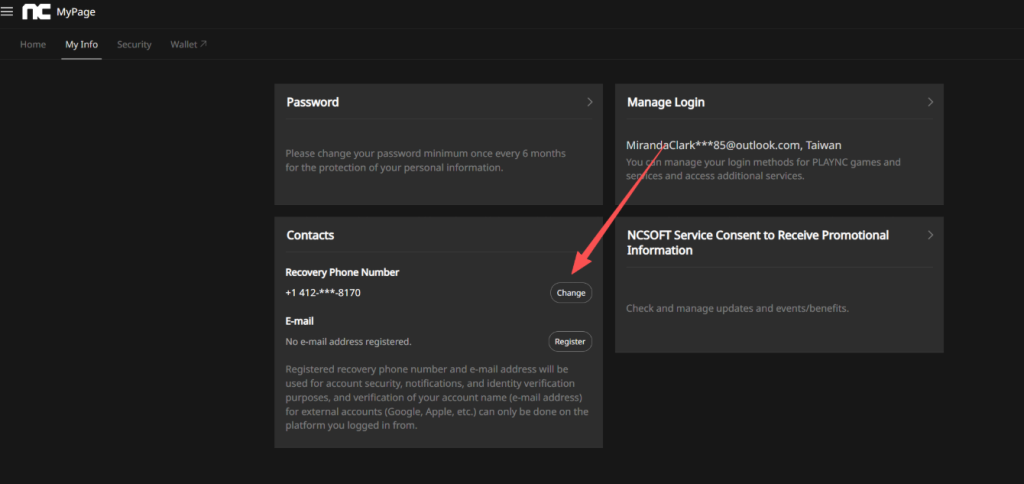
Task: Click the masked recovery phone number
Action: [323, 293]
